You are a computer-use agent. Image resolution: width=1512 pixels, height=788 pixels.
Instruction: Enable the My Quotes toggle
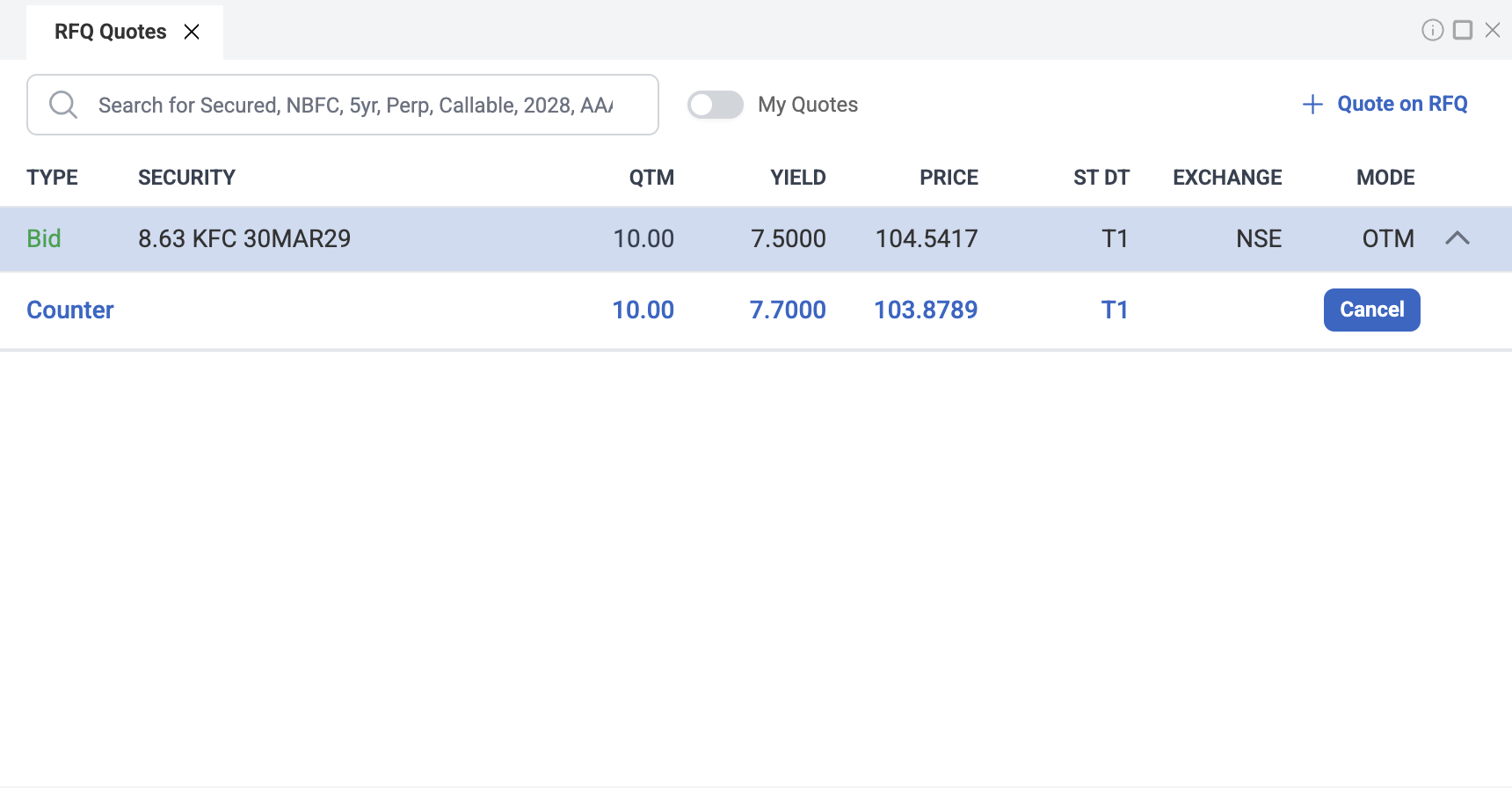click(x=715, y=105)
